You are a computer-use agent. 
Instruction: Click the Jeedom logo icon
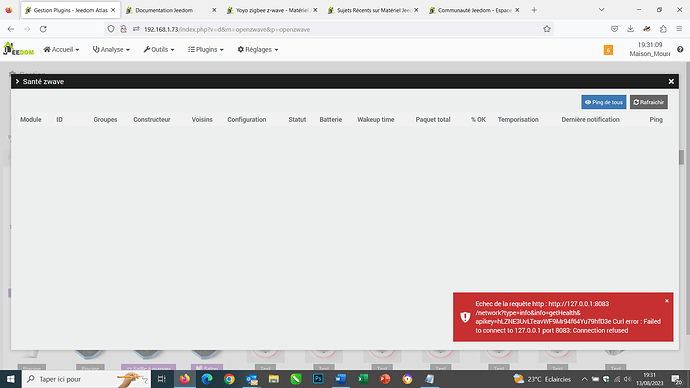coord(18,49)
